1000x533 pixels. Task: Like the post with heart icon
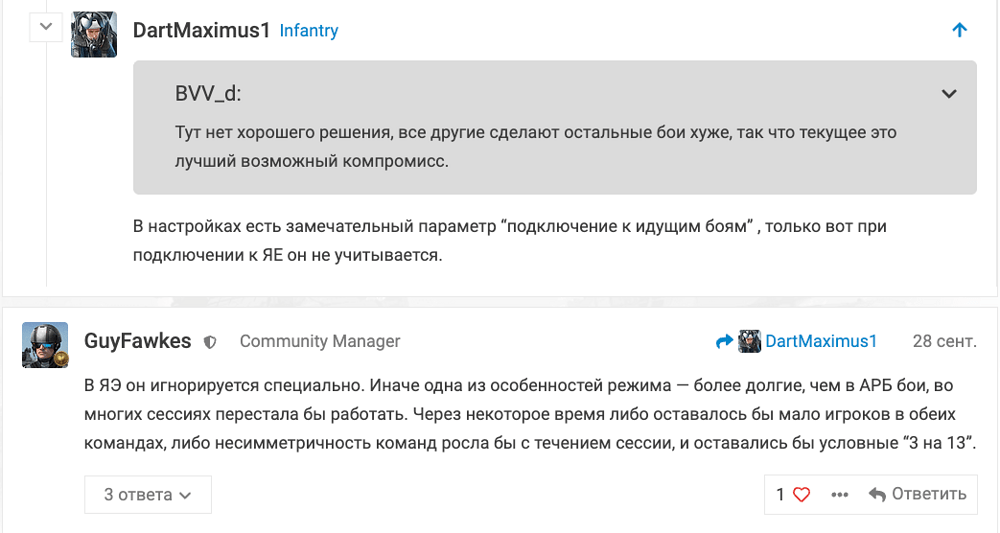(x=802, y=495)
